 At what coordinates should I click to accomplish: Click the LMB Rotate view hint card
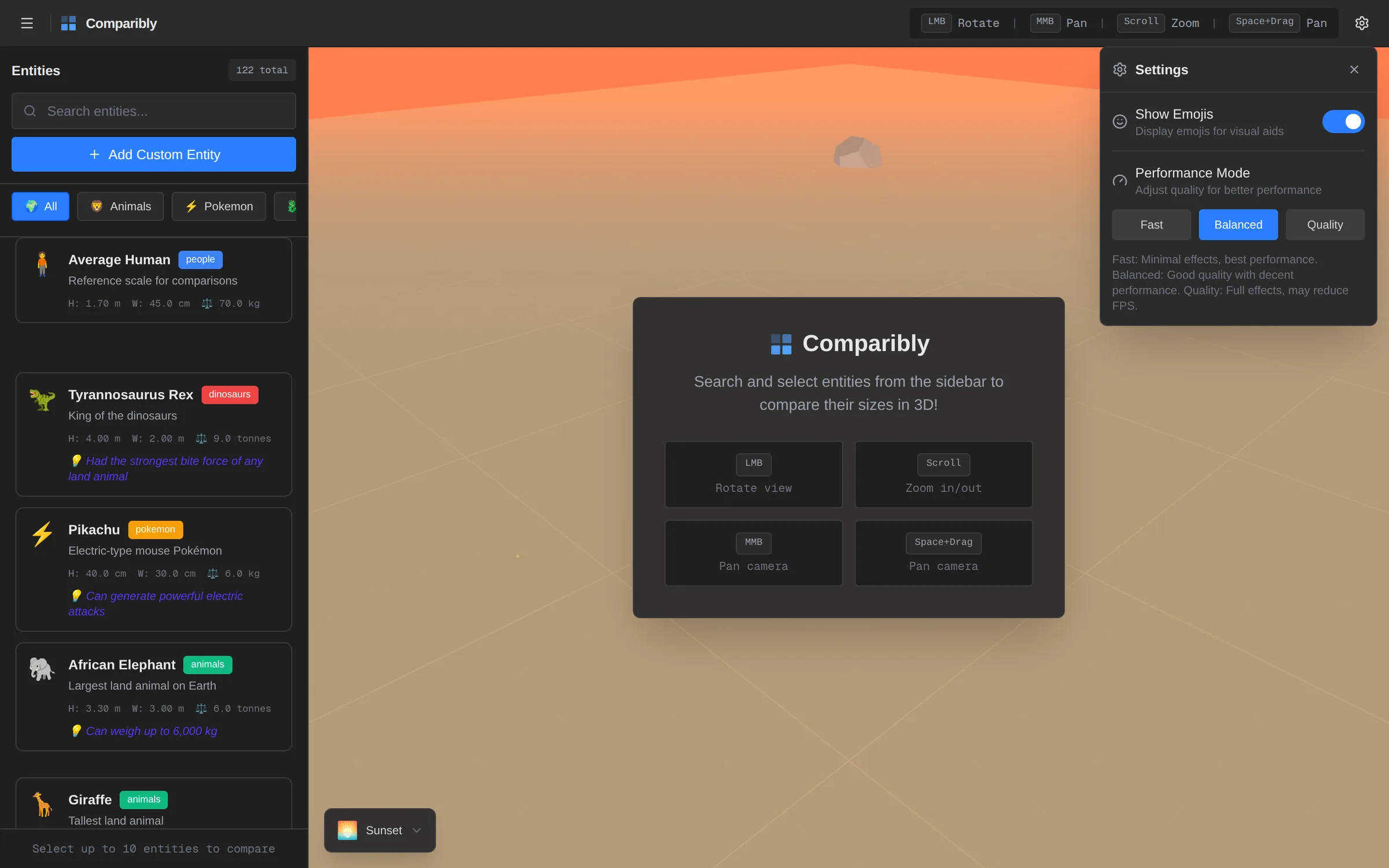pos(754,475)
